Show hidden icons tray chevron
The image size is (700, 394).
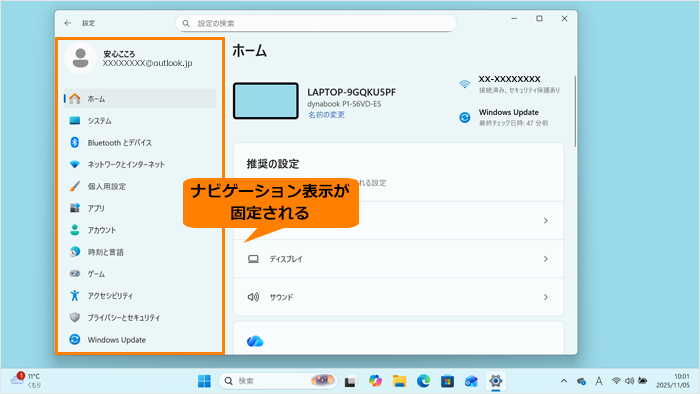[564, 381]
